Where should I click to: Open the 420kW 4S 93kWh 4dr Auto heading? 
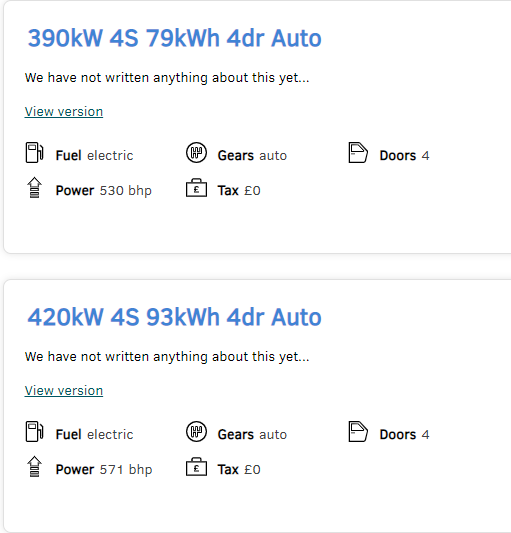click(x=174, y=317)
